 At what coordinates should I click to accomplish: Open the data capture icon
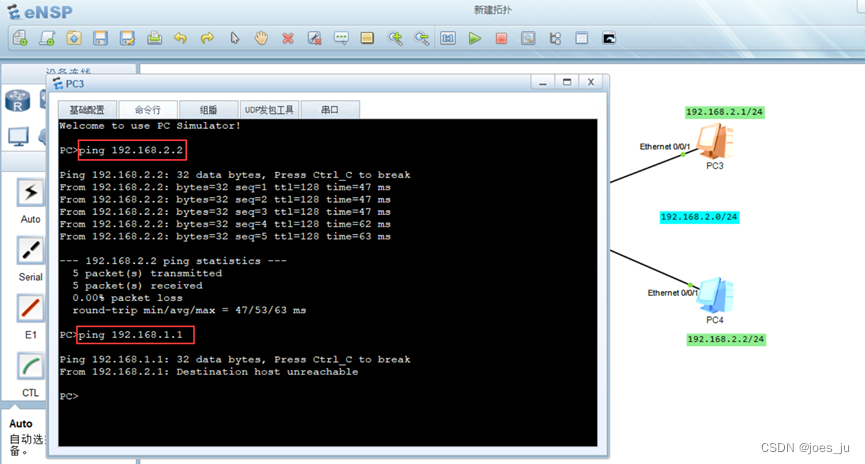coord(528,38)
